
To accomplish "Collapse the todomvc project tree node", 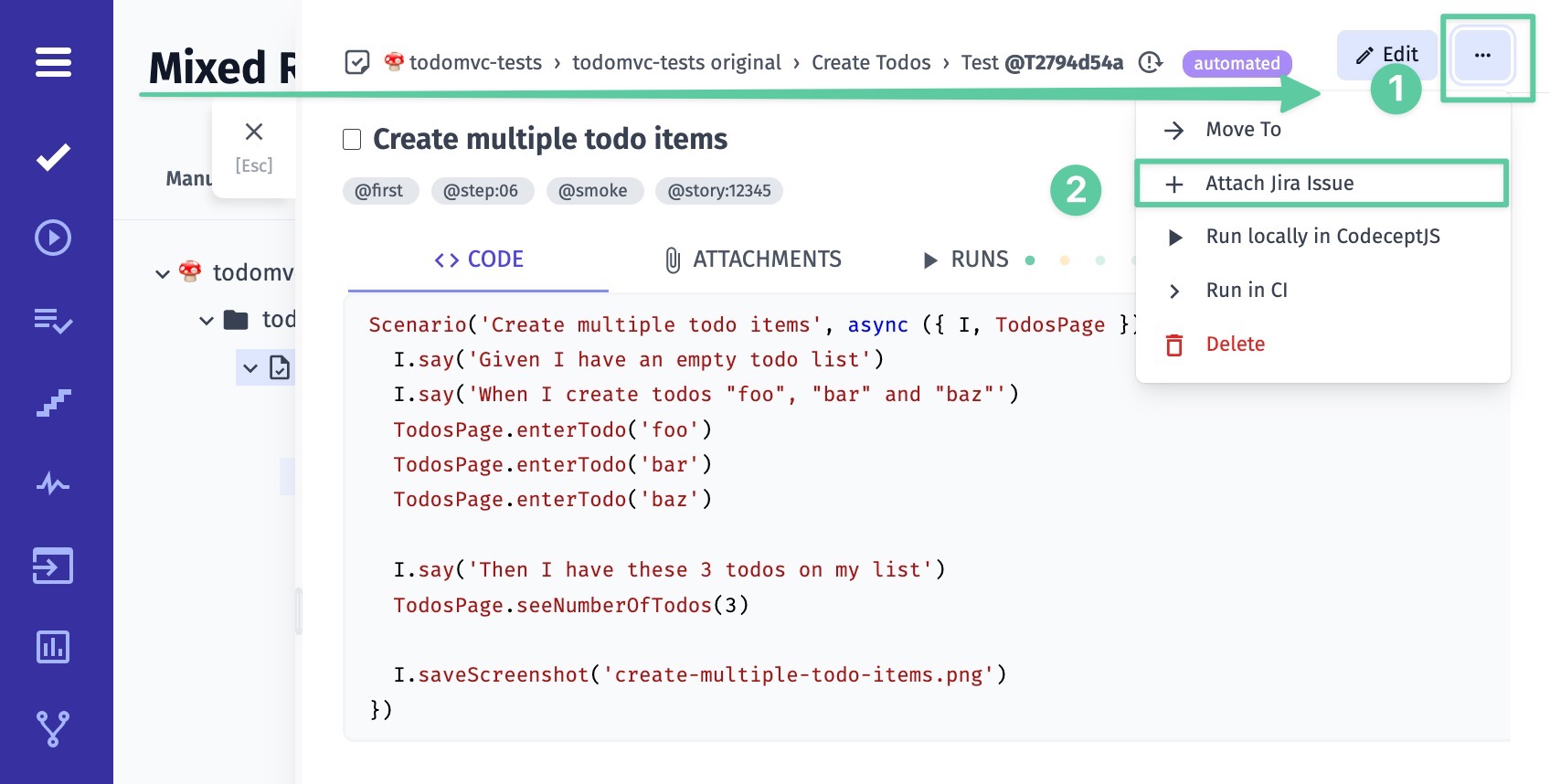I will (163, 273).
